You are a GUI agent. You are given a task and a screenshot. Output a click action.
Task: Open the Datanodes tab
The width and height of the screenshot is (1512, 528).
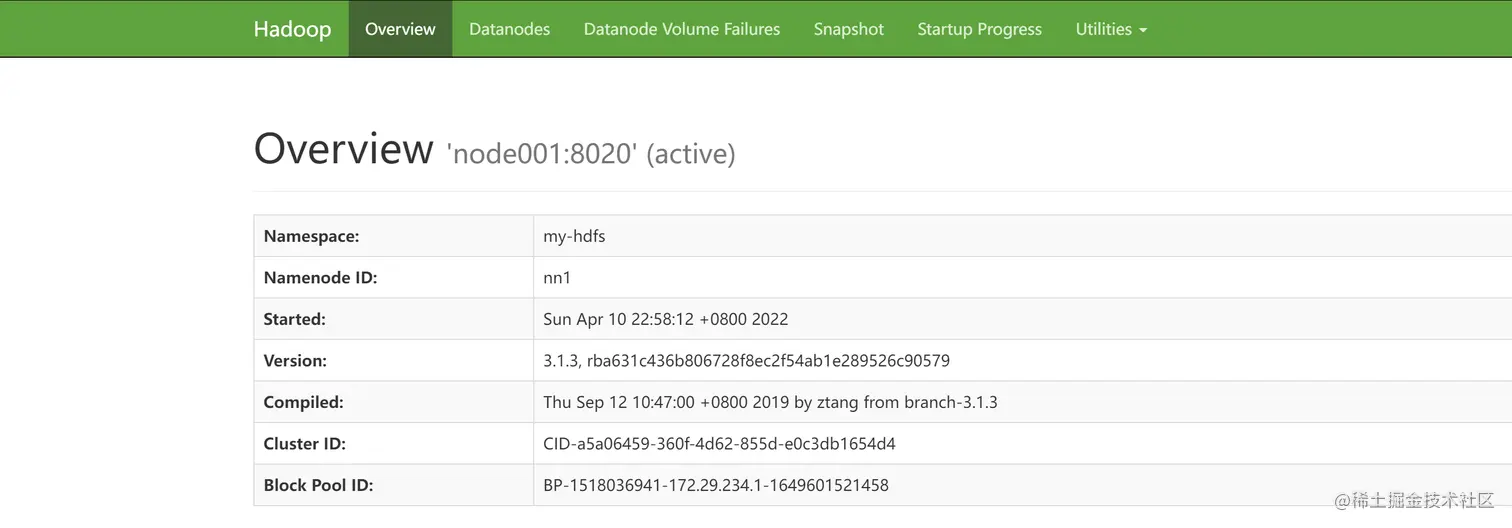point(509,29)
